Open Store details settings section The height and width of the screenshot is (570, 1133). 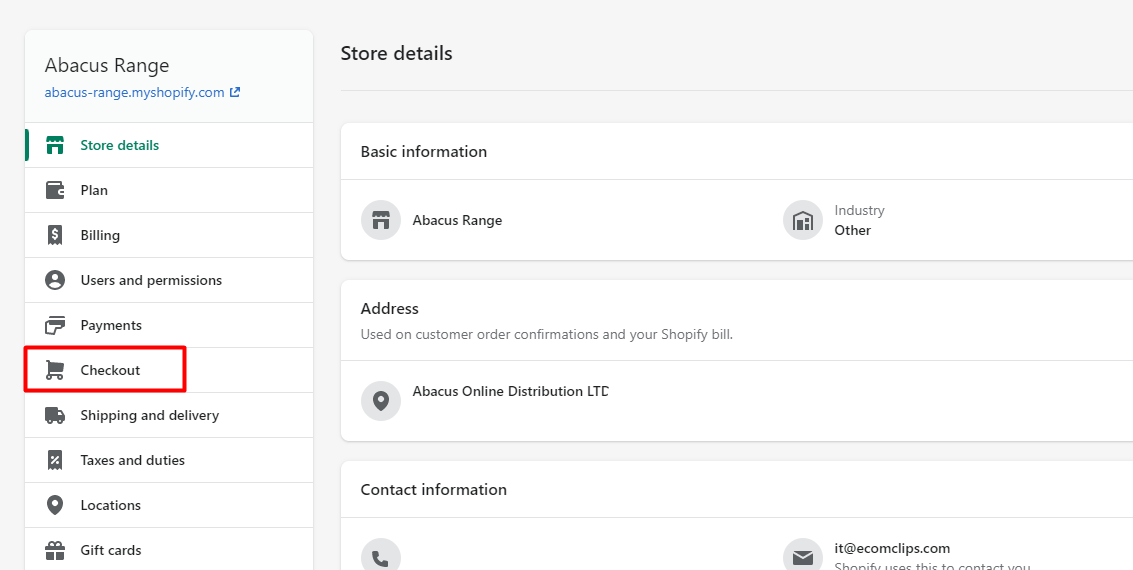pos(169,145)
